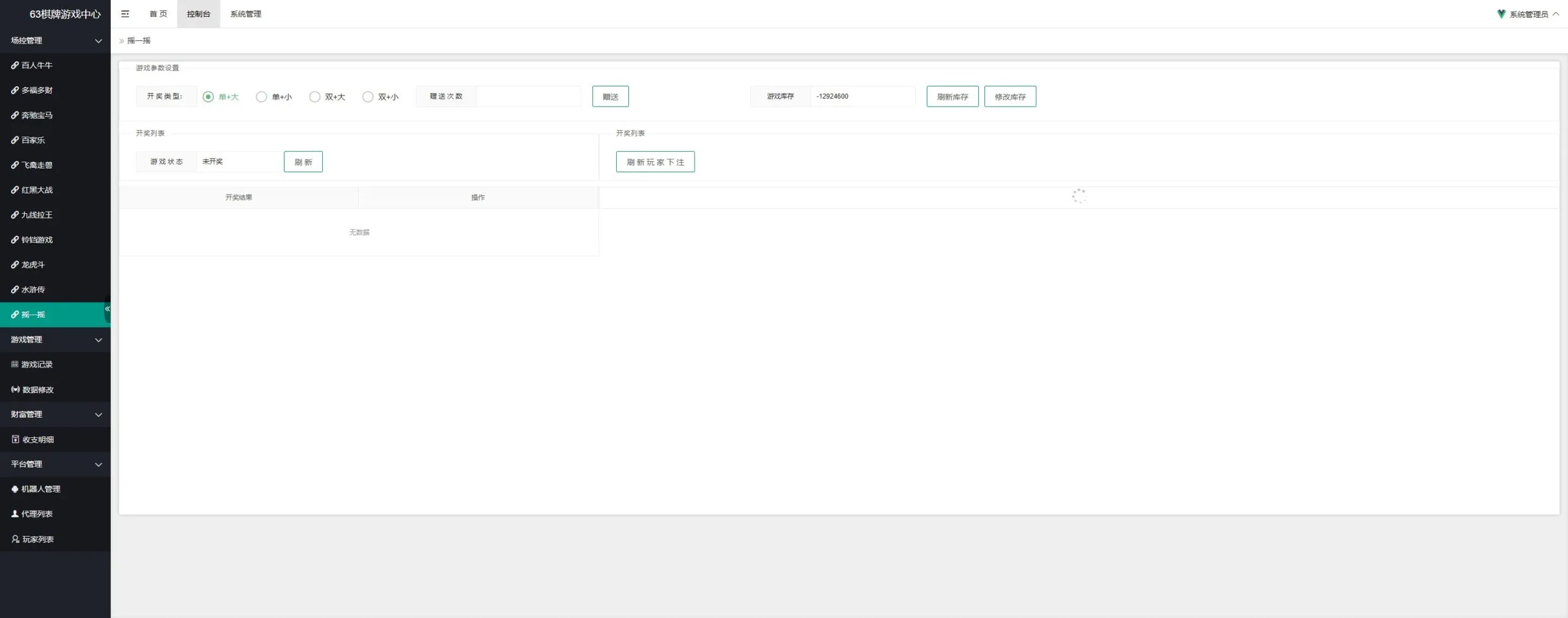Collapse the 游戏管理 sidebar section
The height and width of the screenshot is (618, 1568).
(x=55, y=339)
